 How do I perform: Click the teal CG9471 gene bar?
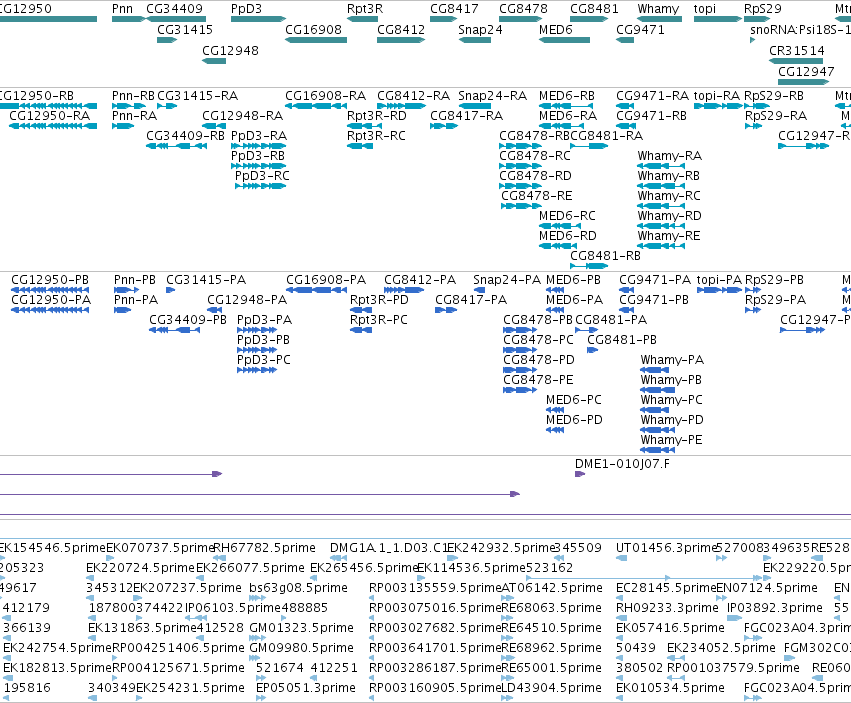[x=625, y=40]
